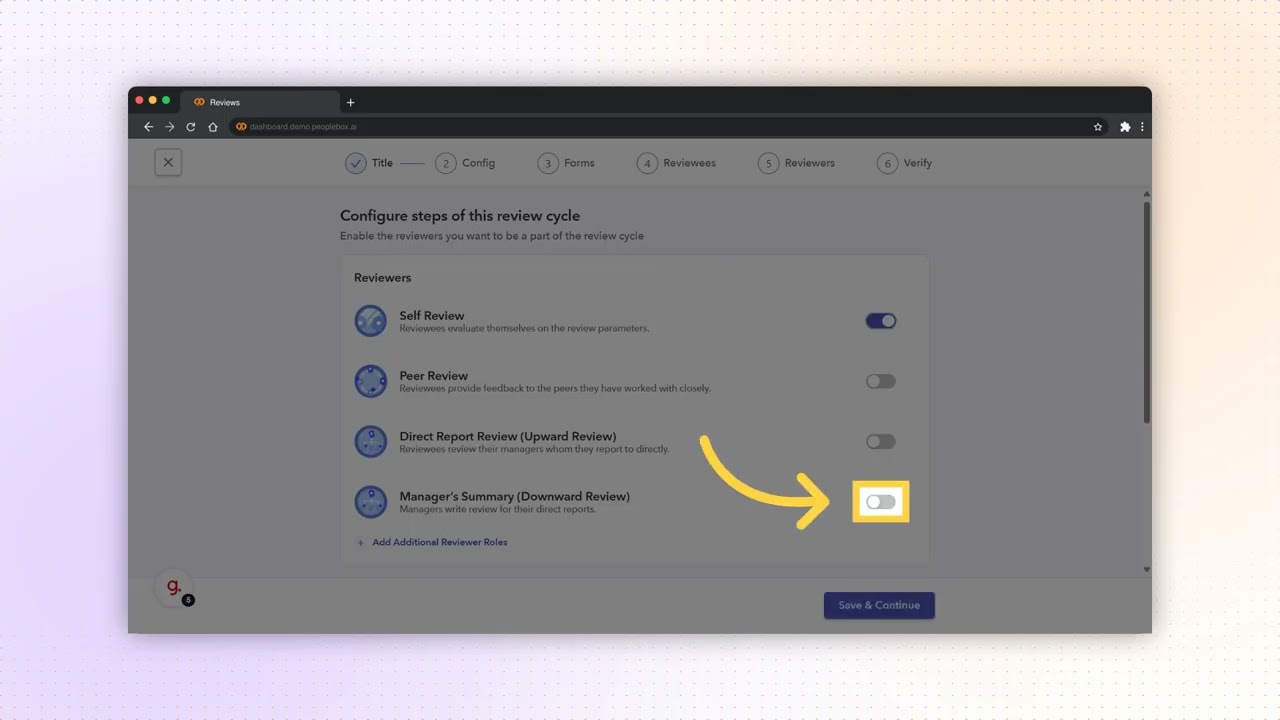
Task: Click the Reviewers section heading
Action: point(383,278)
